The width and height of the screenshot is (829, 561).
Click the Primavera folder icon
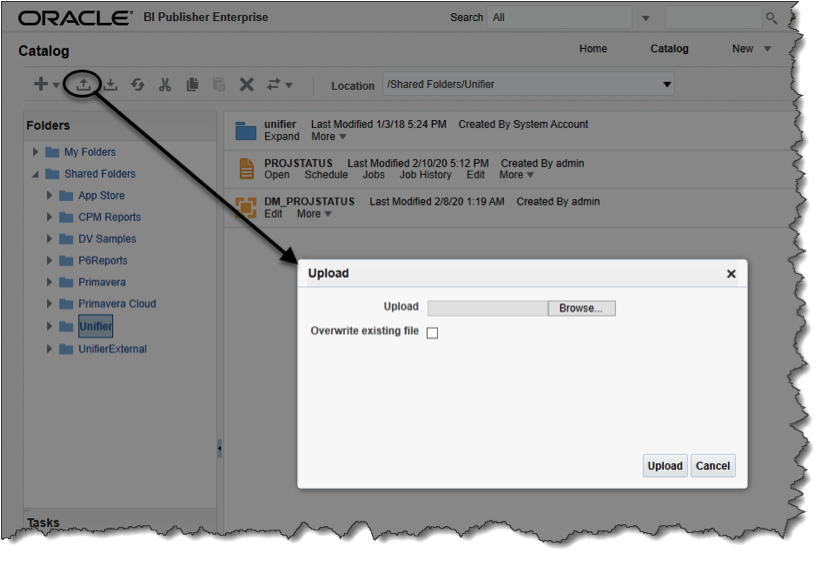66,282
